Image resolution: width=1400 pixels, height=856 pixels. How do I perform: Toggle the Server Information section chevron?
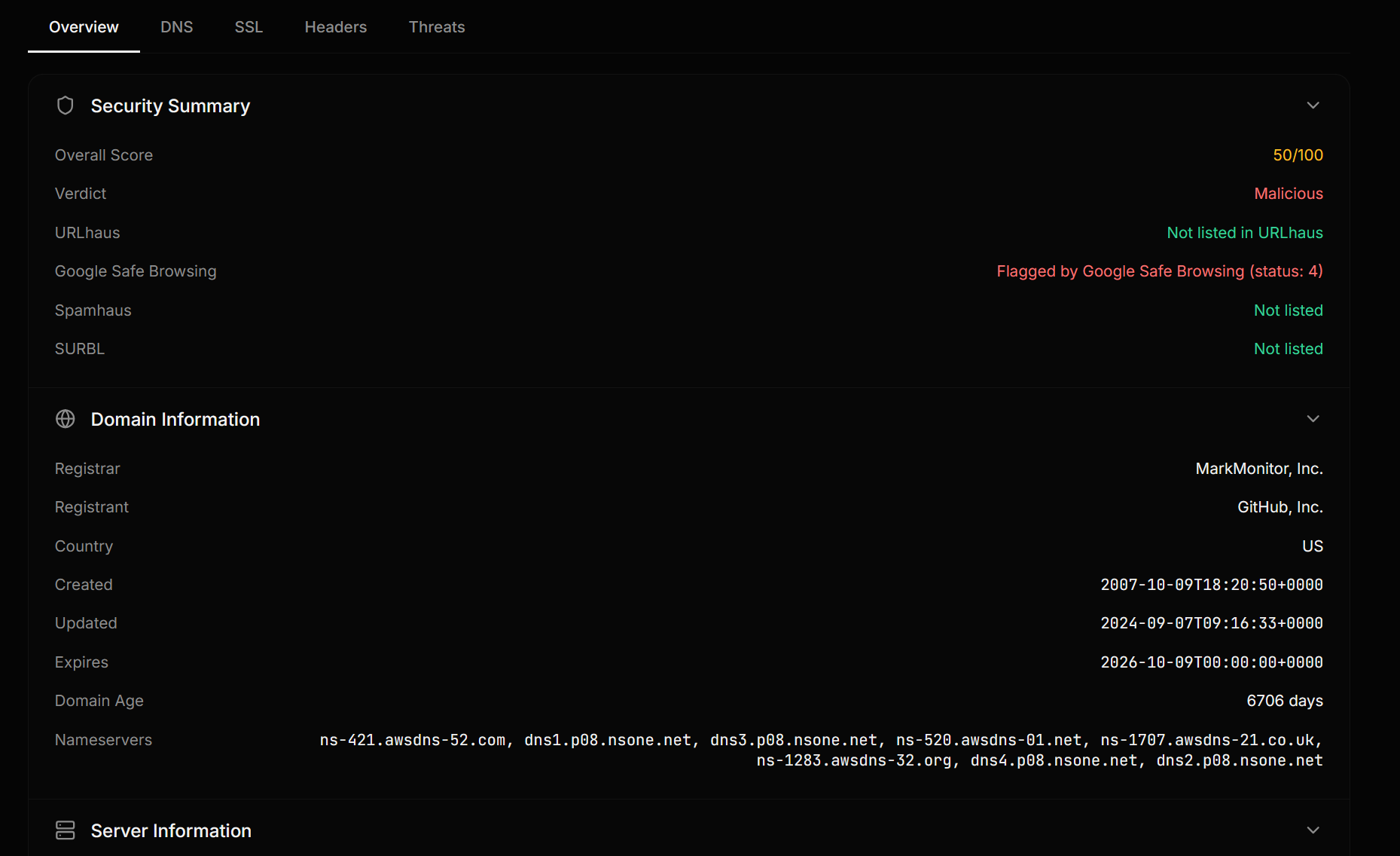[x=1313, y=830]
